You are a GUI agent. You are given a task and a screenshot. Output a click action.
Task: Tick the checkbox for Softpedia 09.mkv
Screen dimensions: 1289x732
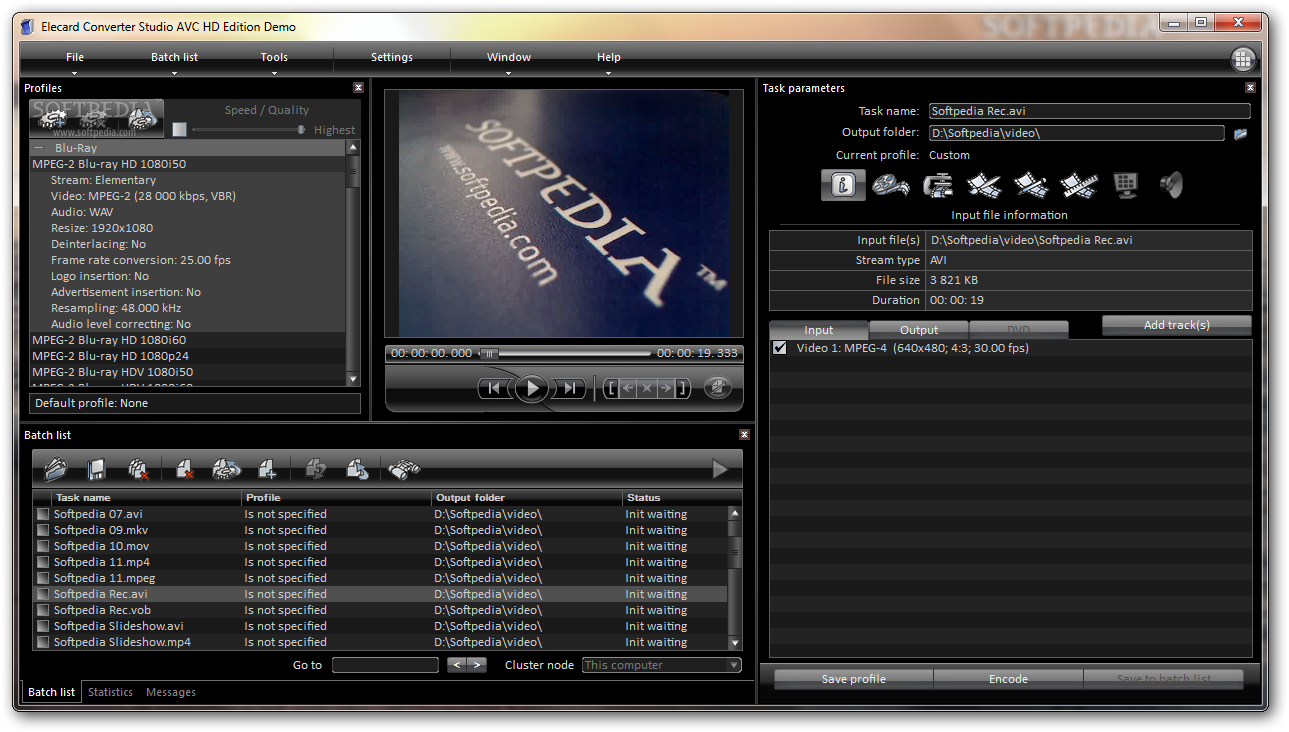click(x=43, y=530)
